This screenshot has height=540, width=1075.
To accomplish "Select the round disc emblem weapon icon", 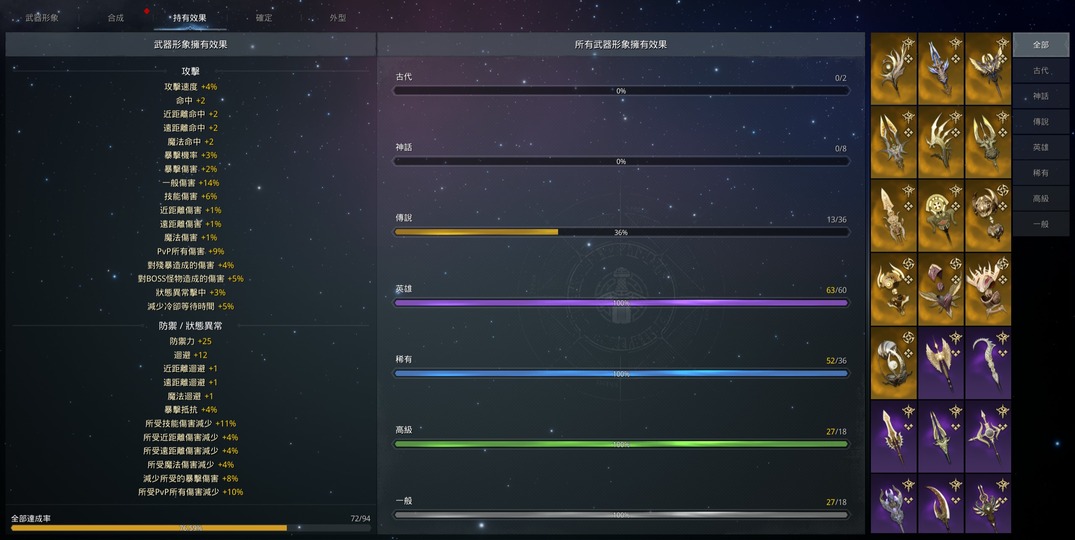I will tap(941, 216).
